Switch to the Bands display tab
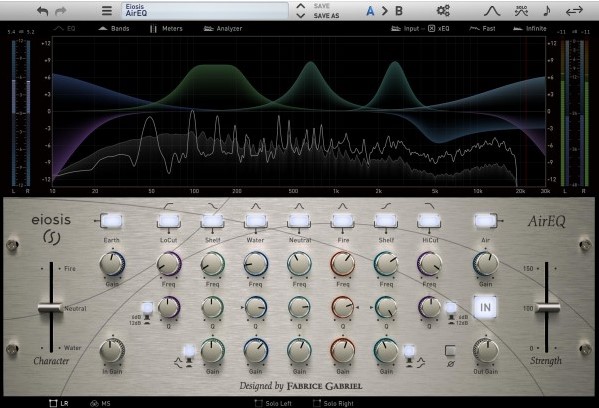 [x=114, y=28]
